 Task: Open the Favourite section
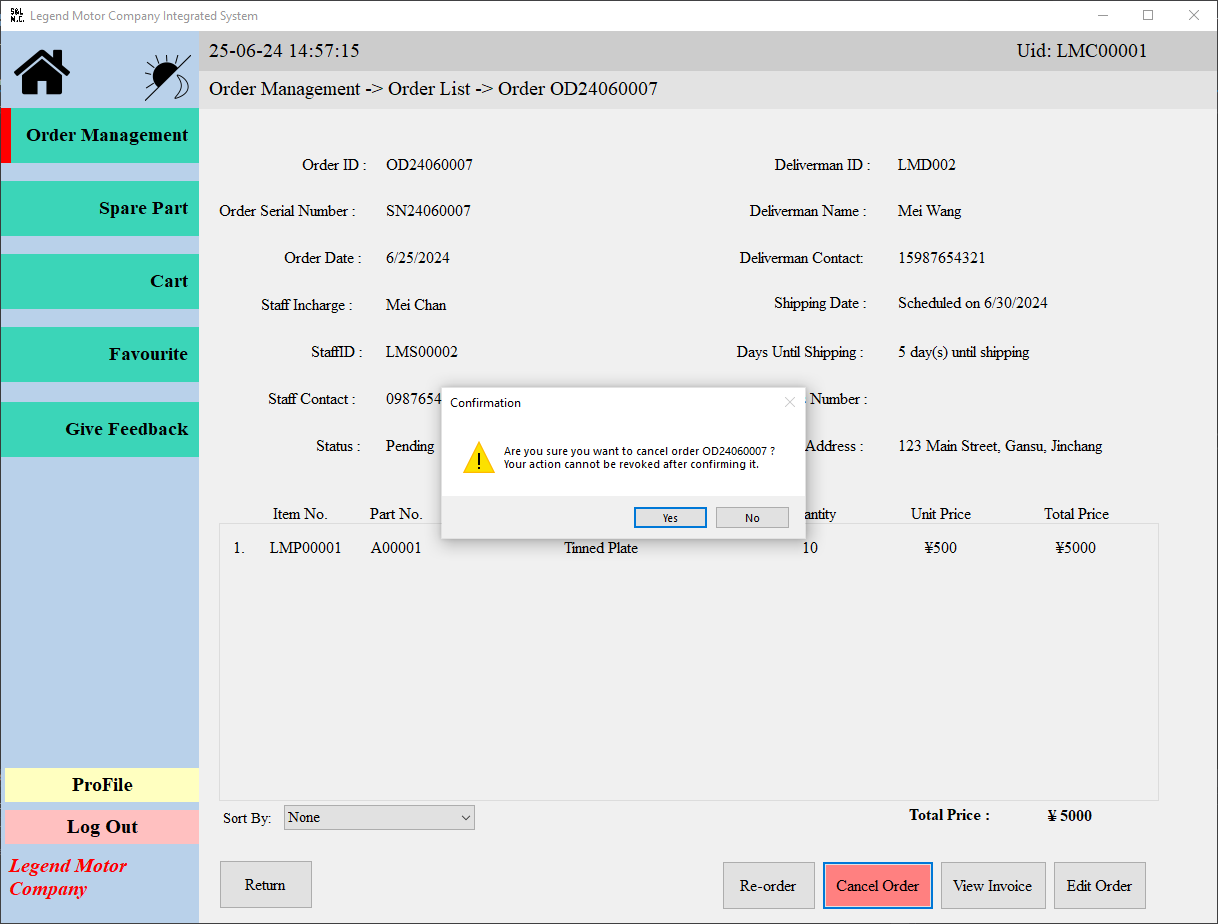pos(100,355)
